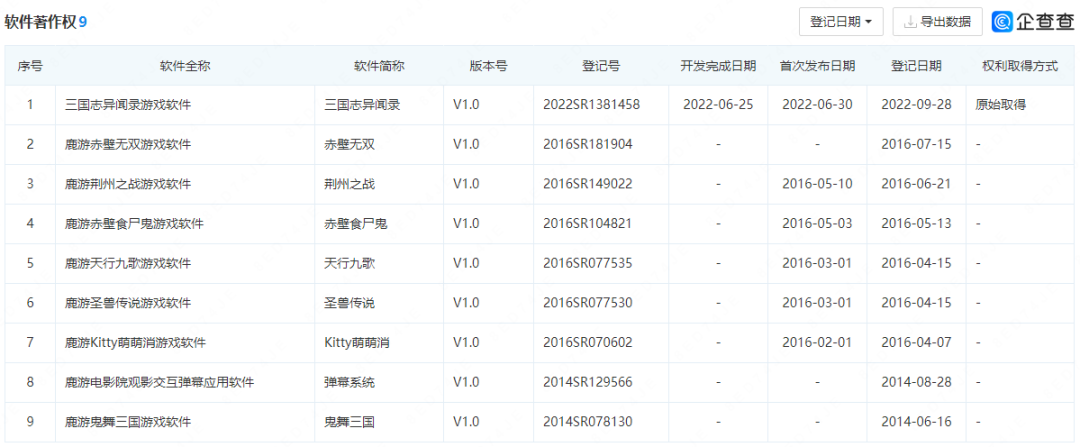The image size is (1080, 447).
Task: Select 鹿游鬼舞三国游戏软件 row name
Action: (128, 422)
